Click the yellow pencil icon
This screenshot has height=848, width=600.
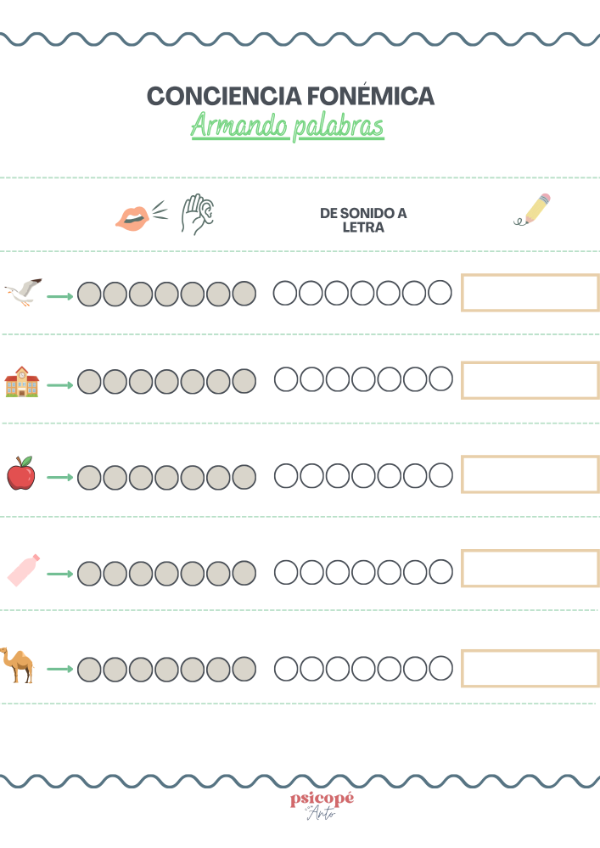pyautogui.click(x=532, y=209)
